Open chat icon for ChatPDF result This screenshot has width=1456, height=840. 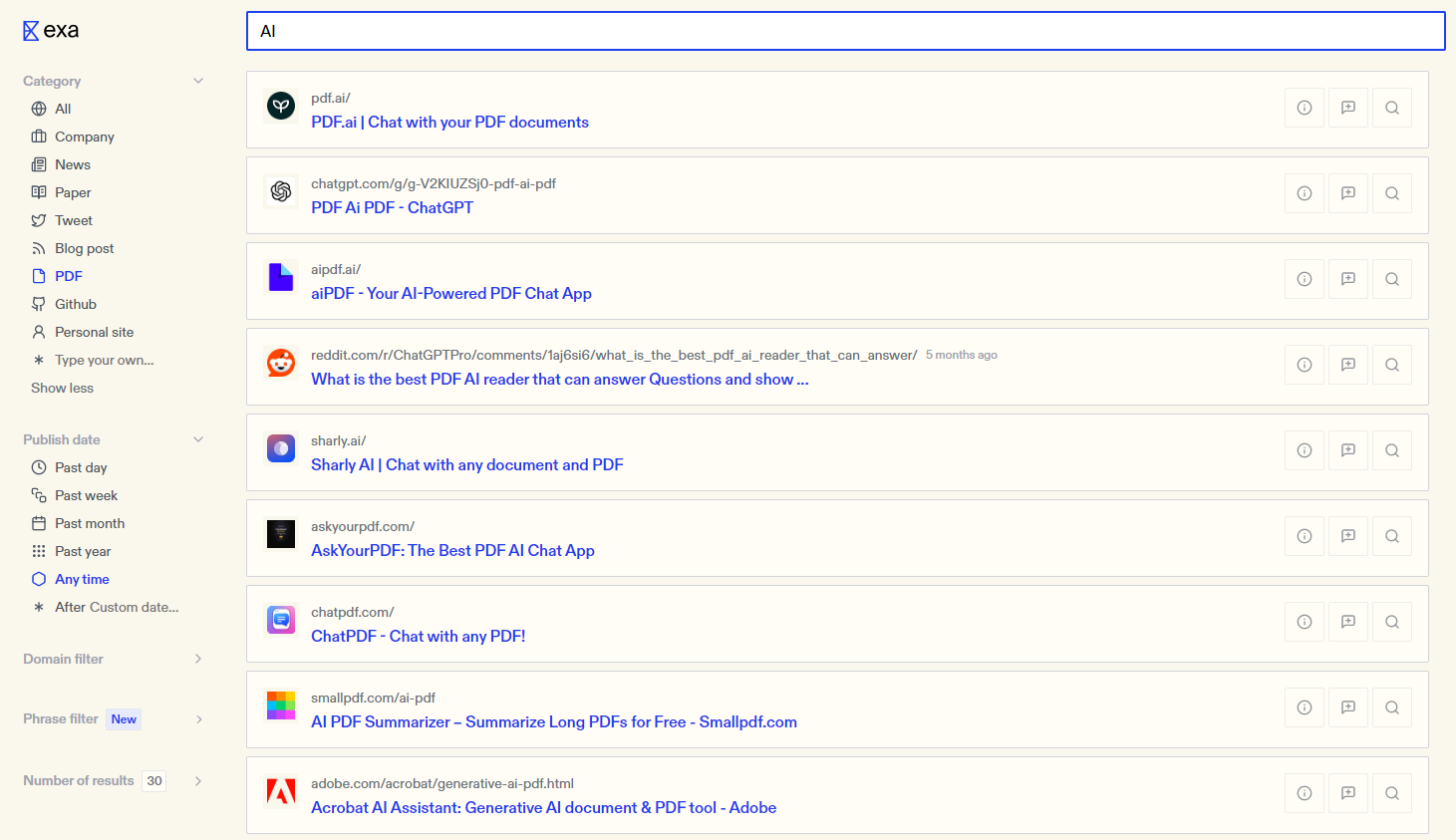tap(1348, 622)
